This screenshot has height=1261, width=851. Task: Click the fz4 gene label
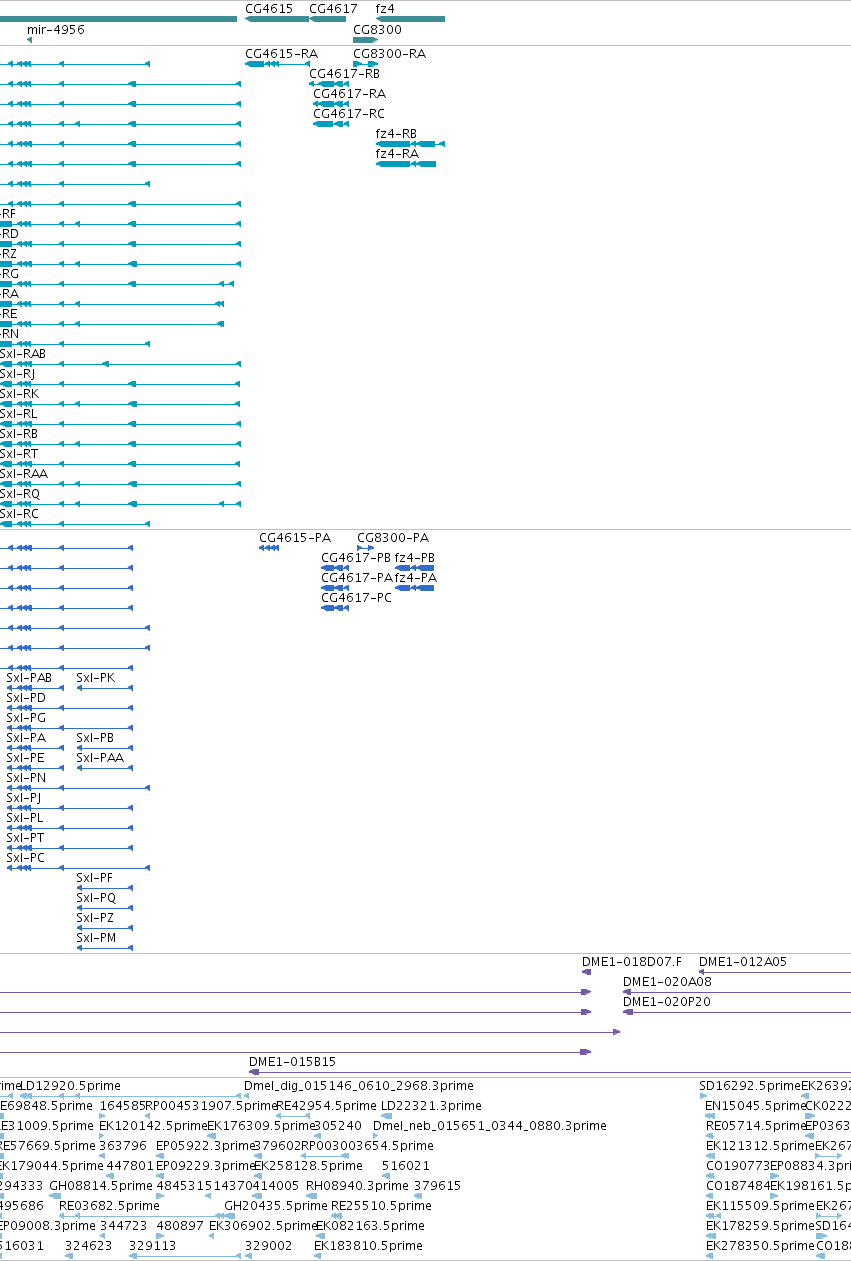point(385,8)
